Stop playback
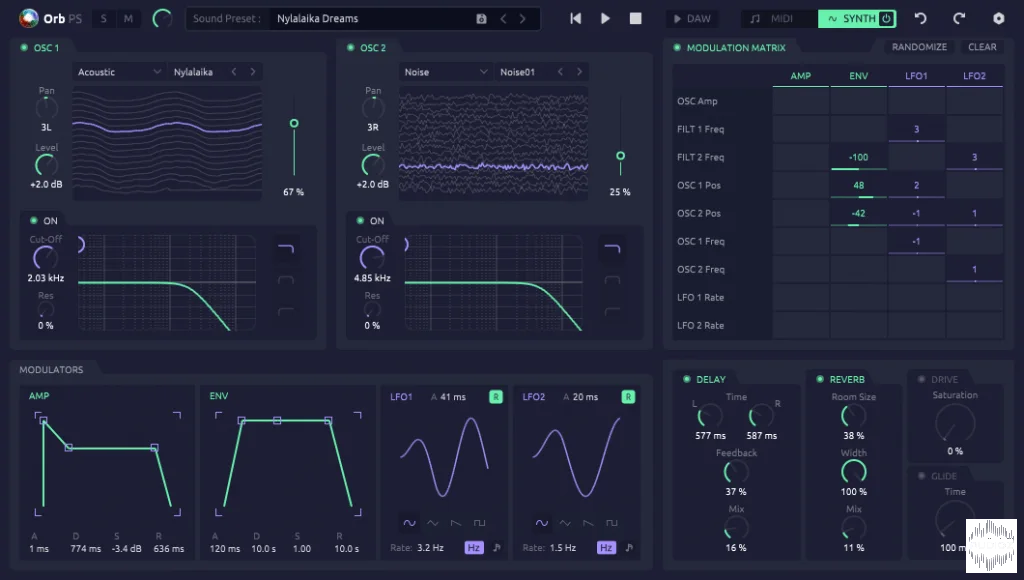This screenshot has width=1024, height=580. pos(635,18)
